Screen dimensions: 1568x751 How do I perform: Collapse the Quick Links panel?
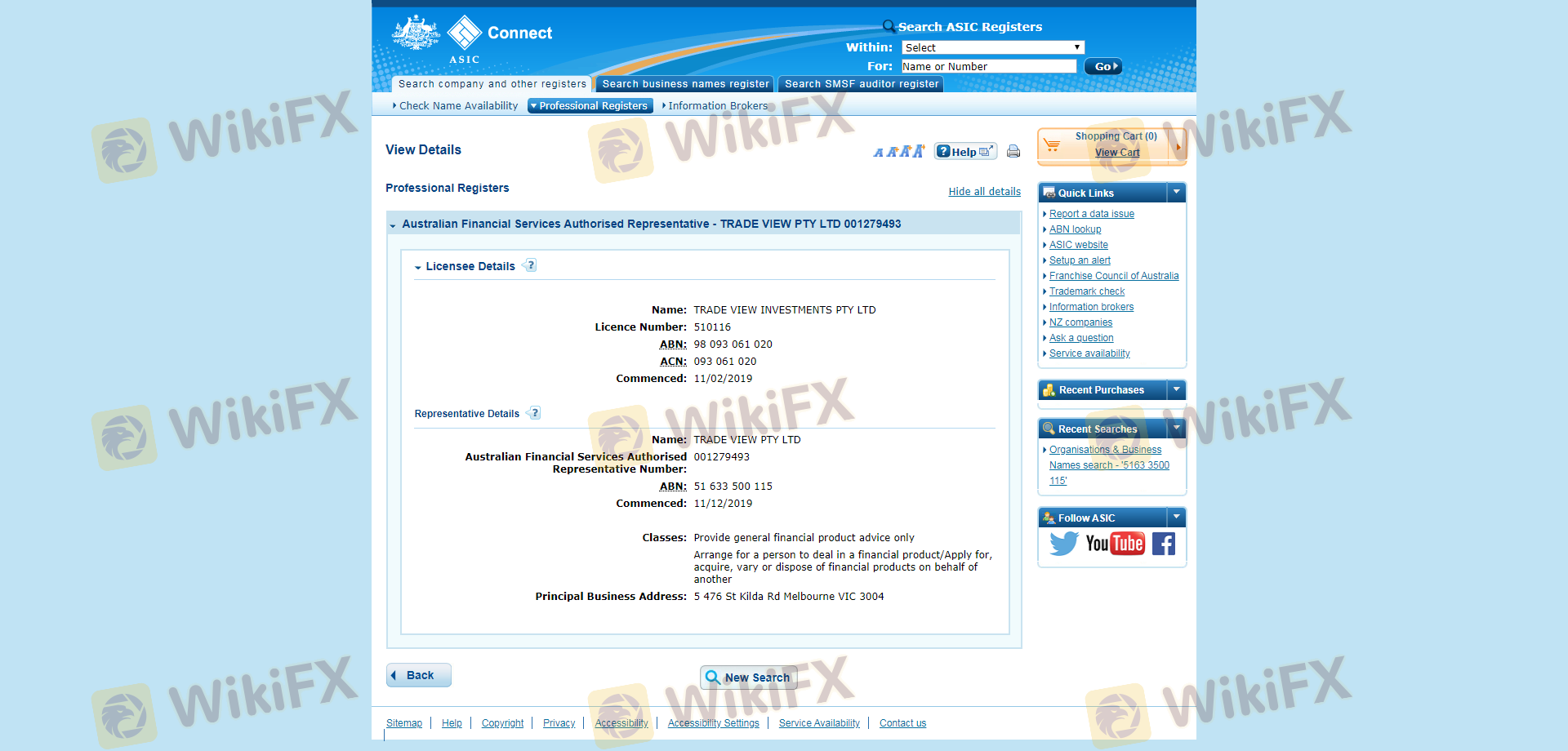(x=1176, y=193)
